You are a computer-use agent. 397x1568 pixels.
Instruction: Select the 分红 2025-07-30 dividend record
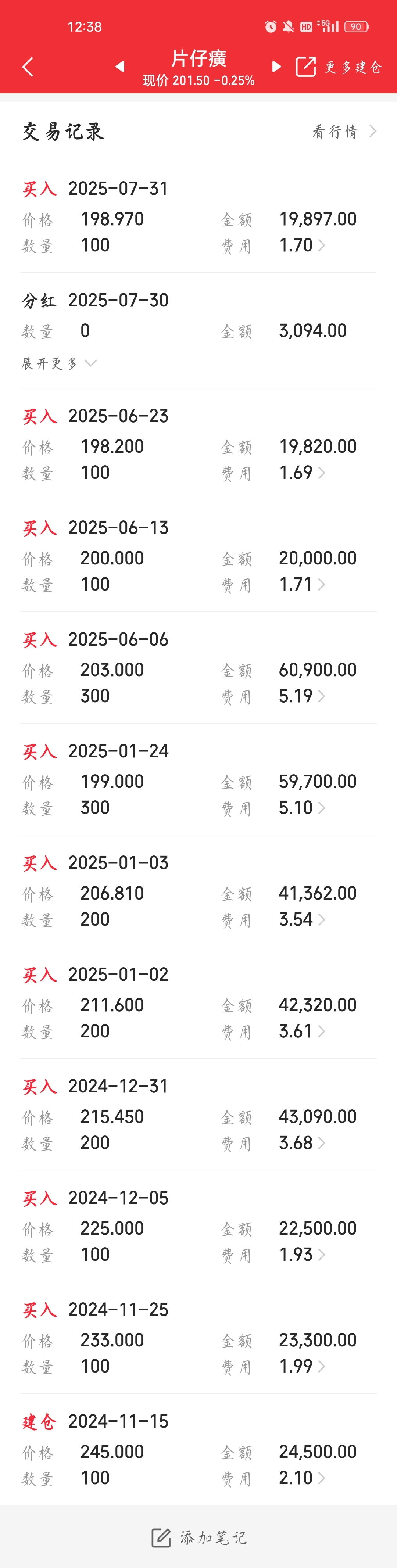(198, 330)
